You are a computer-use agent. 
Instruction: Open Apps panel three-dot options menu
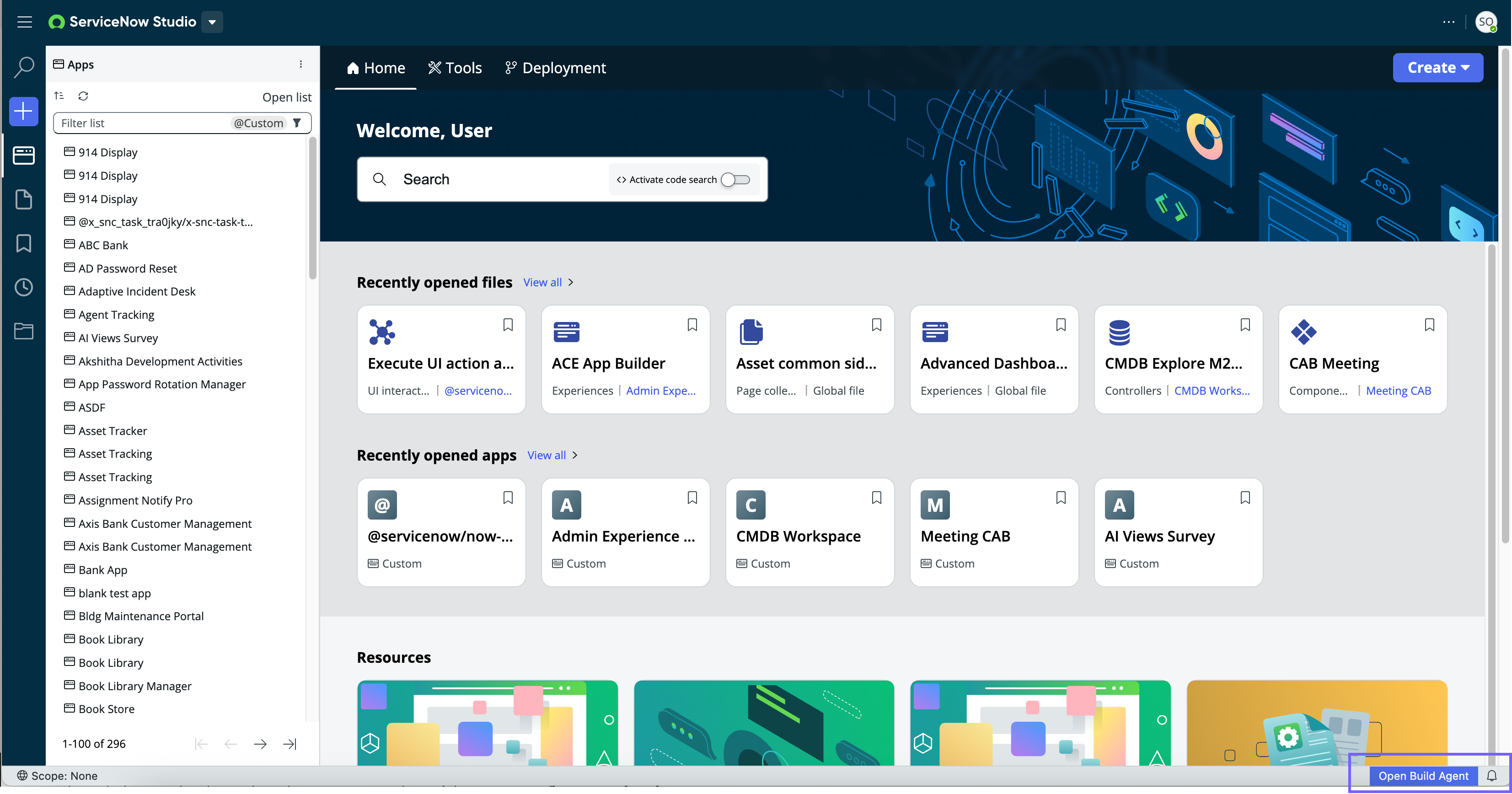(300, 64)
